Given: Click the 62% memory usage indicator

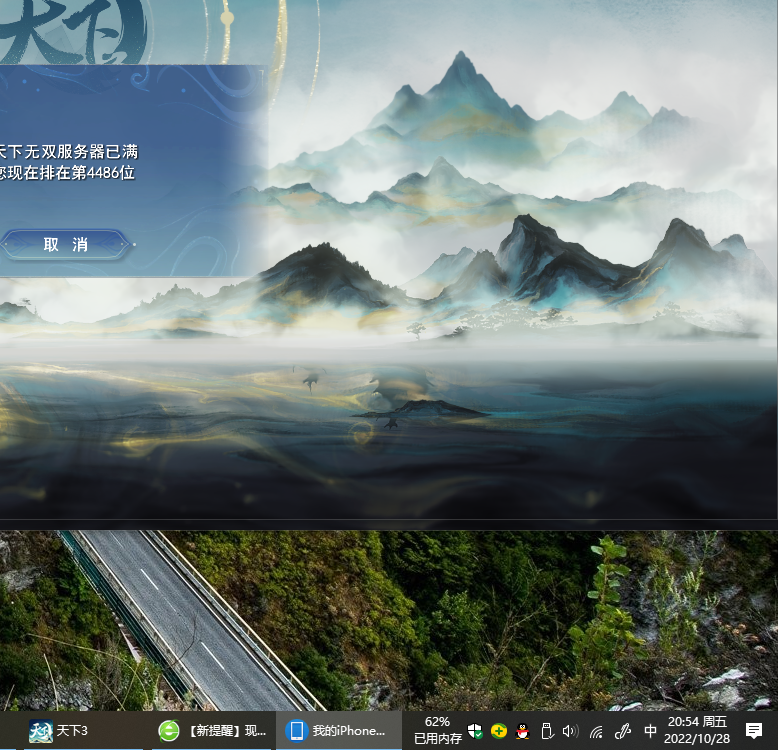Looking at the screenshot, I should tap(437, 730).
